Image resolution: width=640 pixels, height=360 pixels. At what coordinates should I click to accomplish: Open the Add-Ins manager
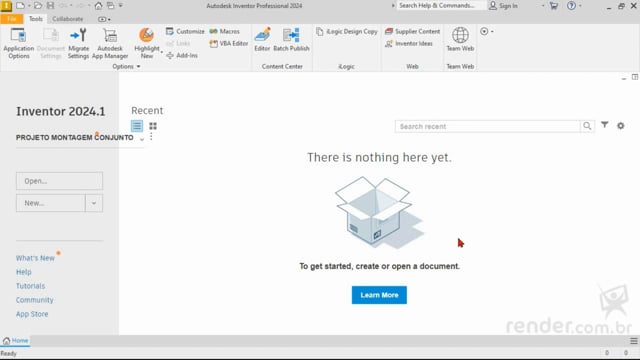click(182, 55)
